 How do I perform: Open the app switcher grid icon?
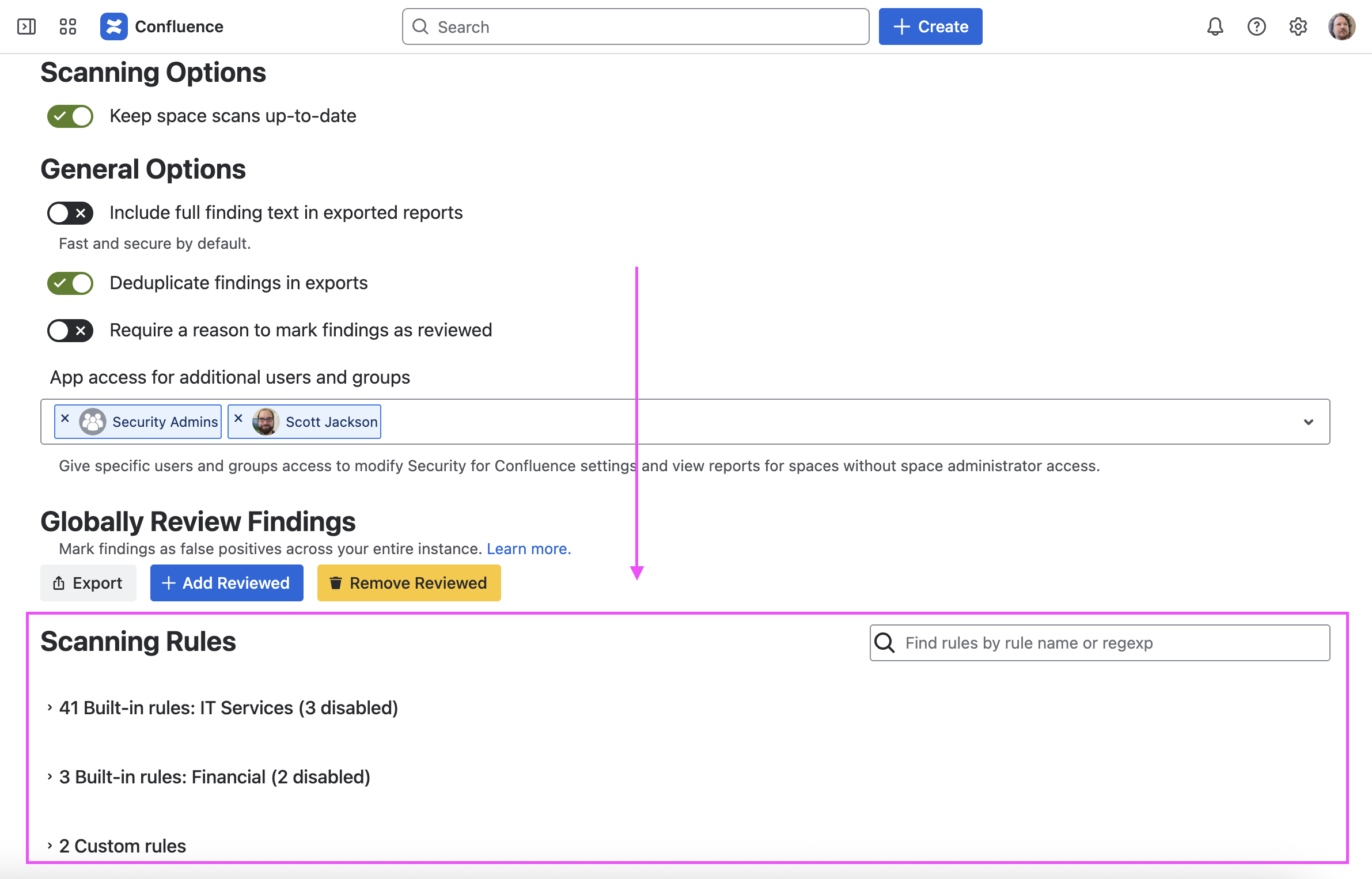point(68,26)
